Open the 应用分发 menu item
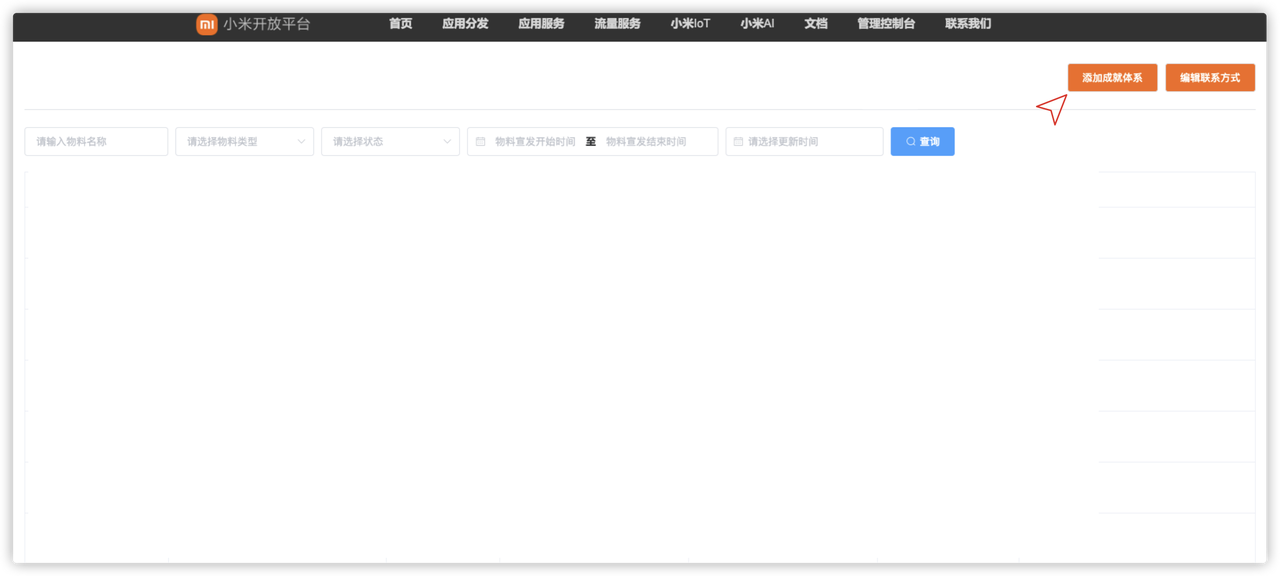 pyautogui.click(x=465, y=24)
